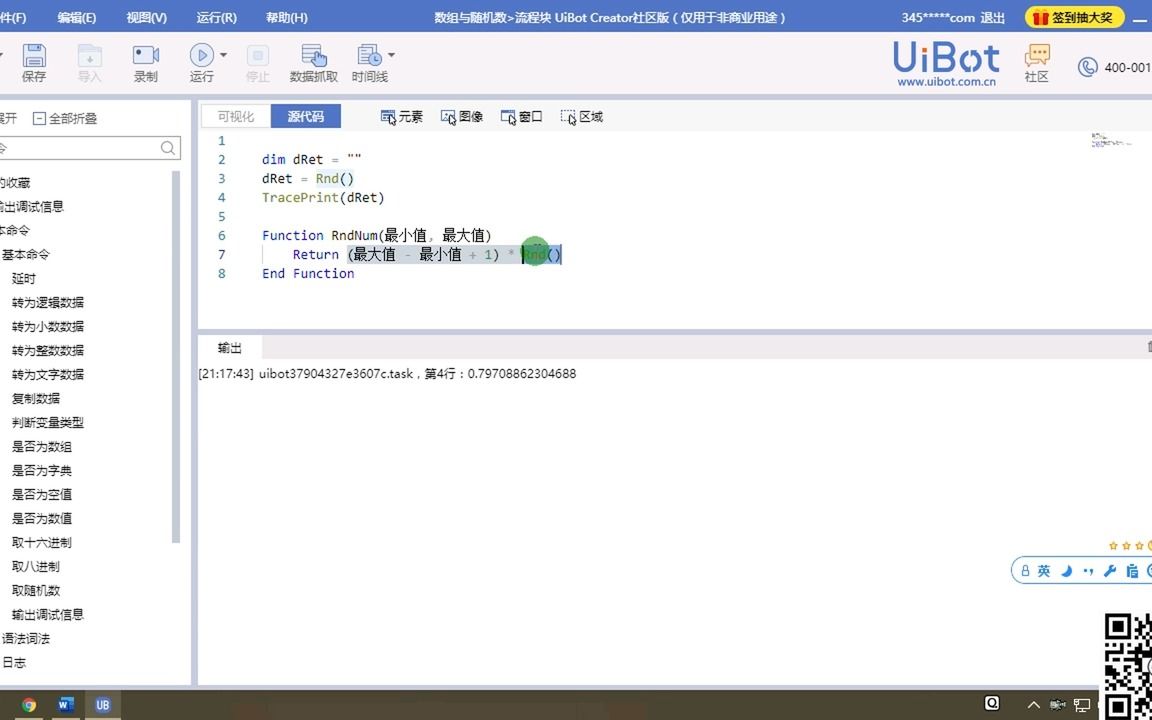Screen dimensions: 1152x720
Task: Toggle Chinese/English with the 英 indicator
Action: [x=1044, y=570]
